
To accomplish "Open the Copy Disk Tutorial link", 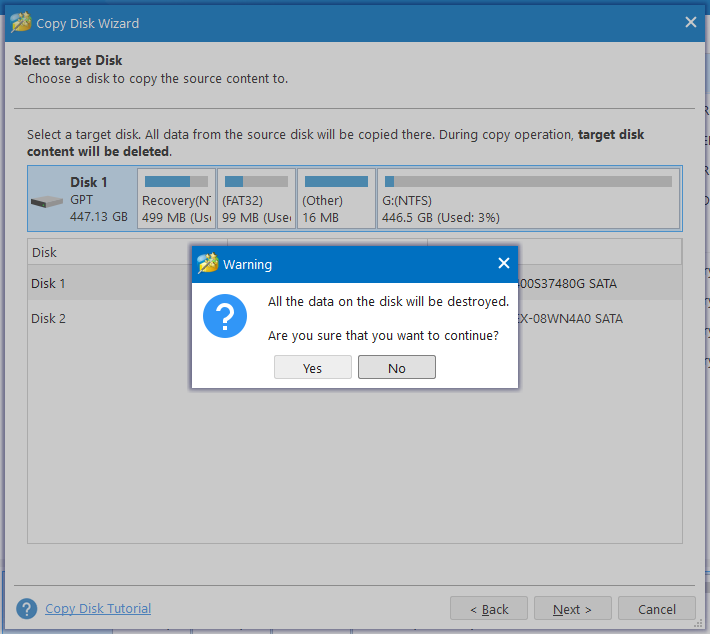I will [98, 608].
